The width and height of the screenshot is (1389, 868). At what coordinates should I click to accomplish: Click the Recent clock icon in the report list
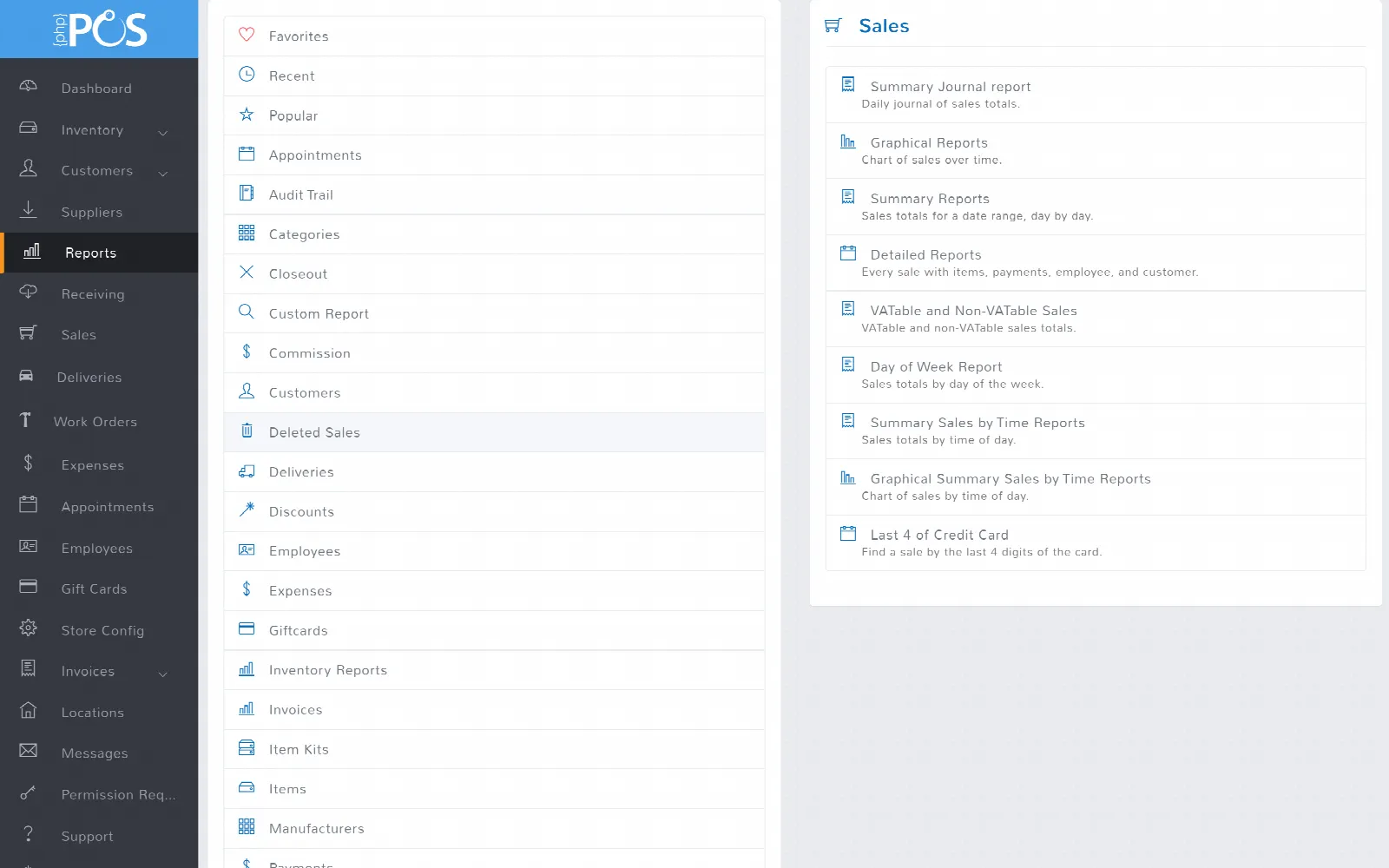(247, 75)
